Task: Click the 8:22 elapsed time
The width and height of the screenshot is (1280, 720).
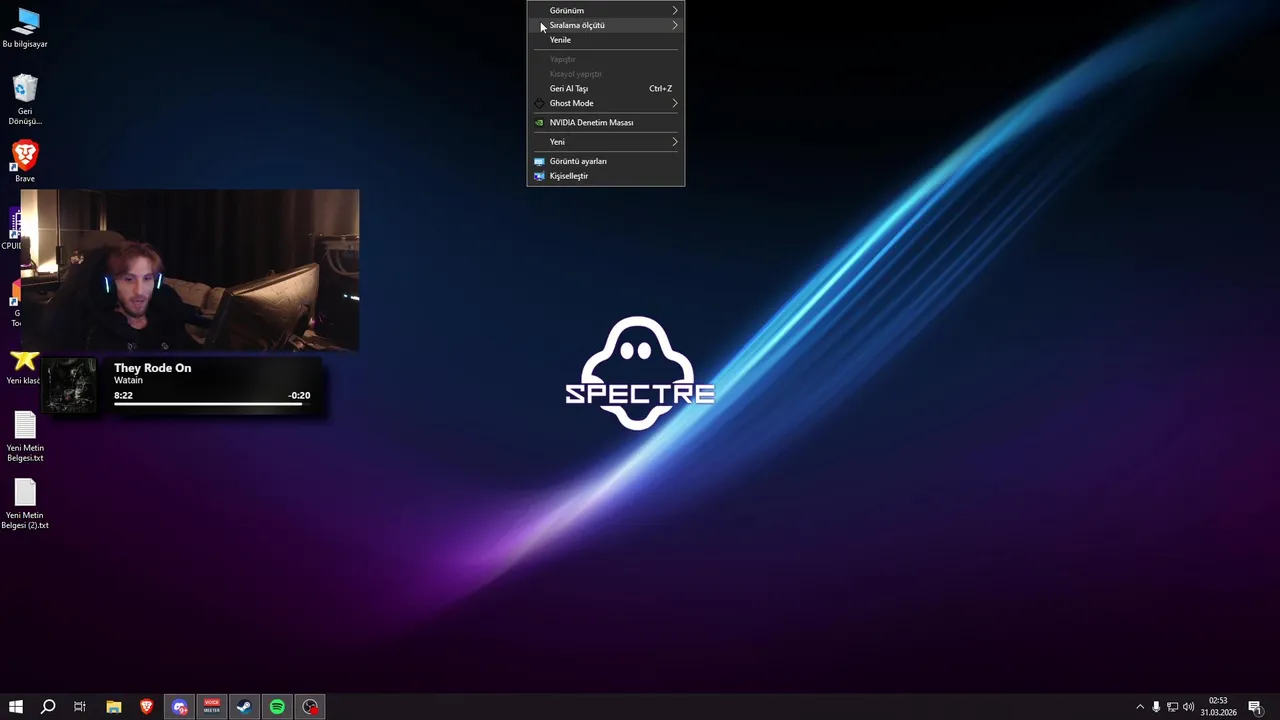Action: (123, 395)
